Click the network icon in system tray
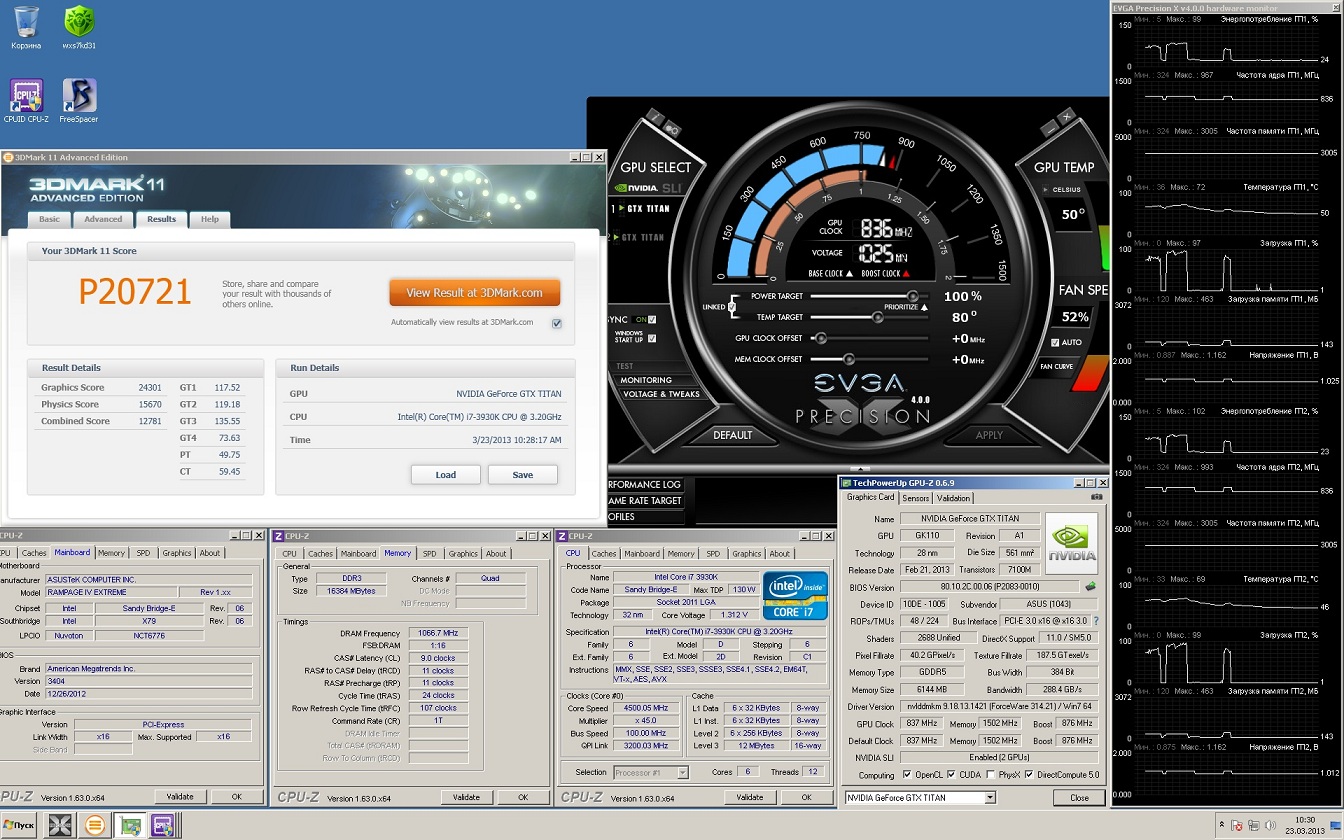 (x=1255, y=826)
